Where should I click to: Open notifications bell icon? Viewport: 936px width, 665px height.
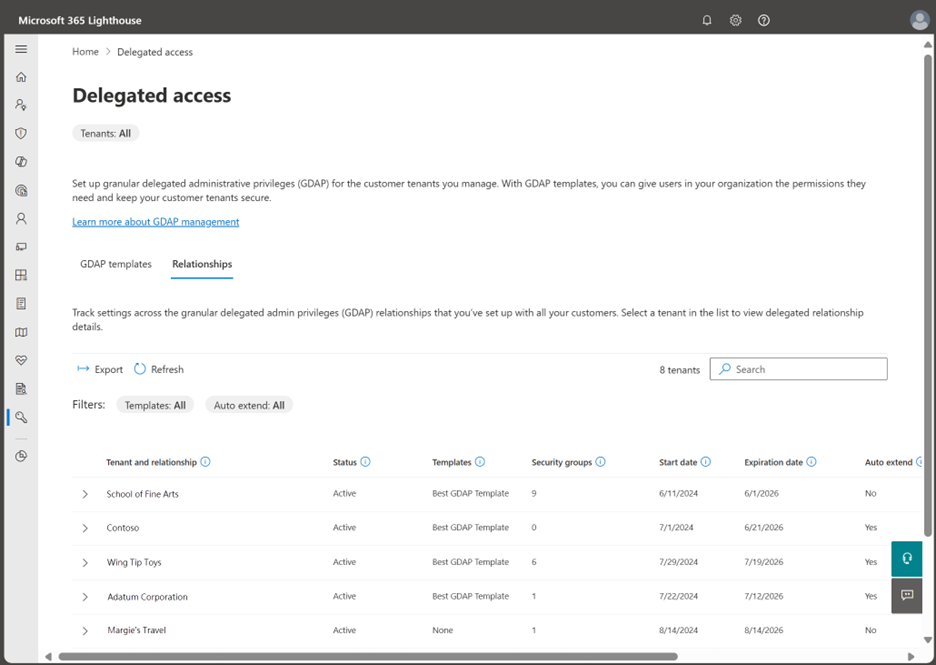pos(707,20)
